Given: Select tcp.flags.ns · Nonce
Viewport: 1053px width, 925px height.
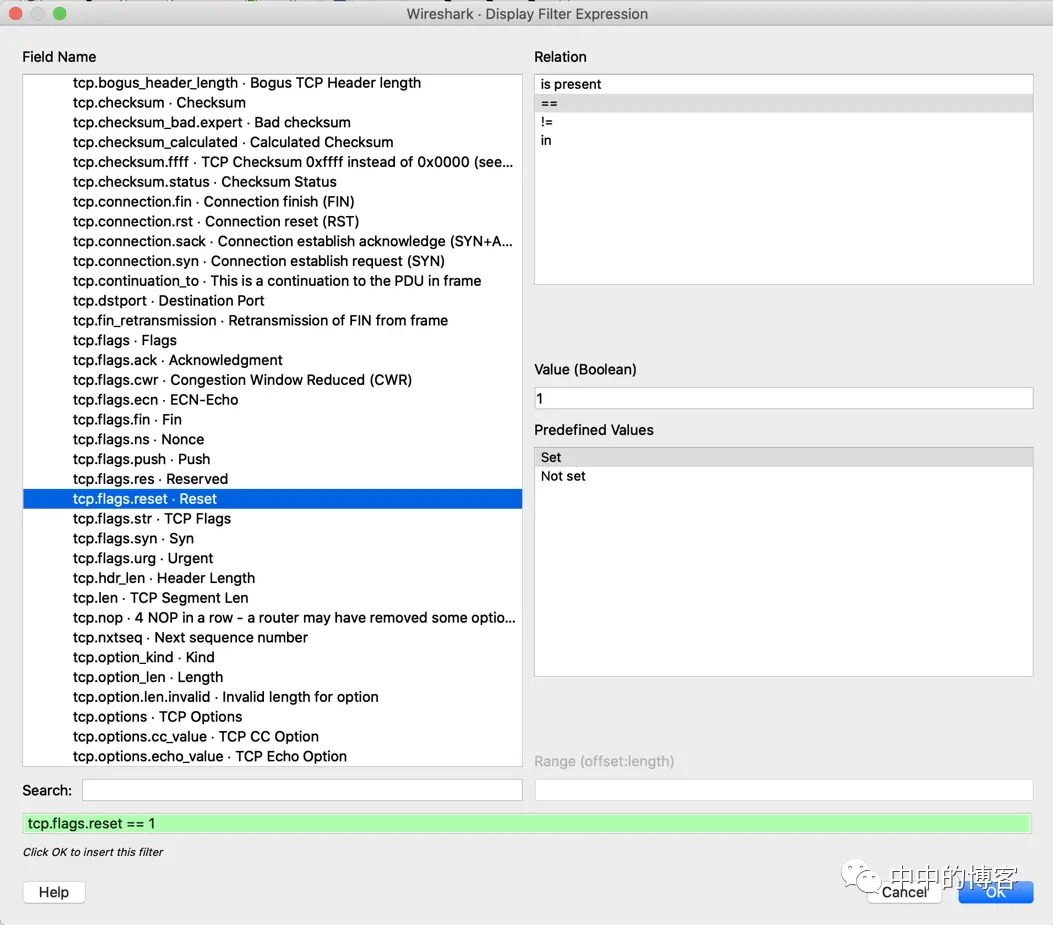Looking at the screenshot, I should [273, 439].
